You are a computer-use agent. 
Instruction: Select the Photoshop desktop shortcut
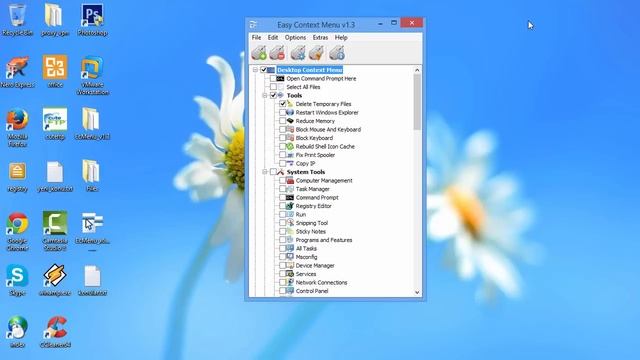[x=92, y=20]
